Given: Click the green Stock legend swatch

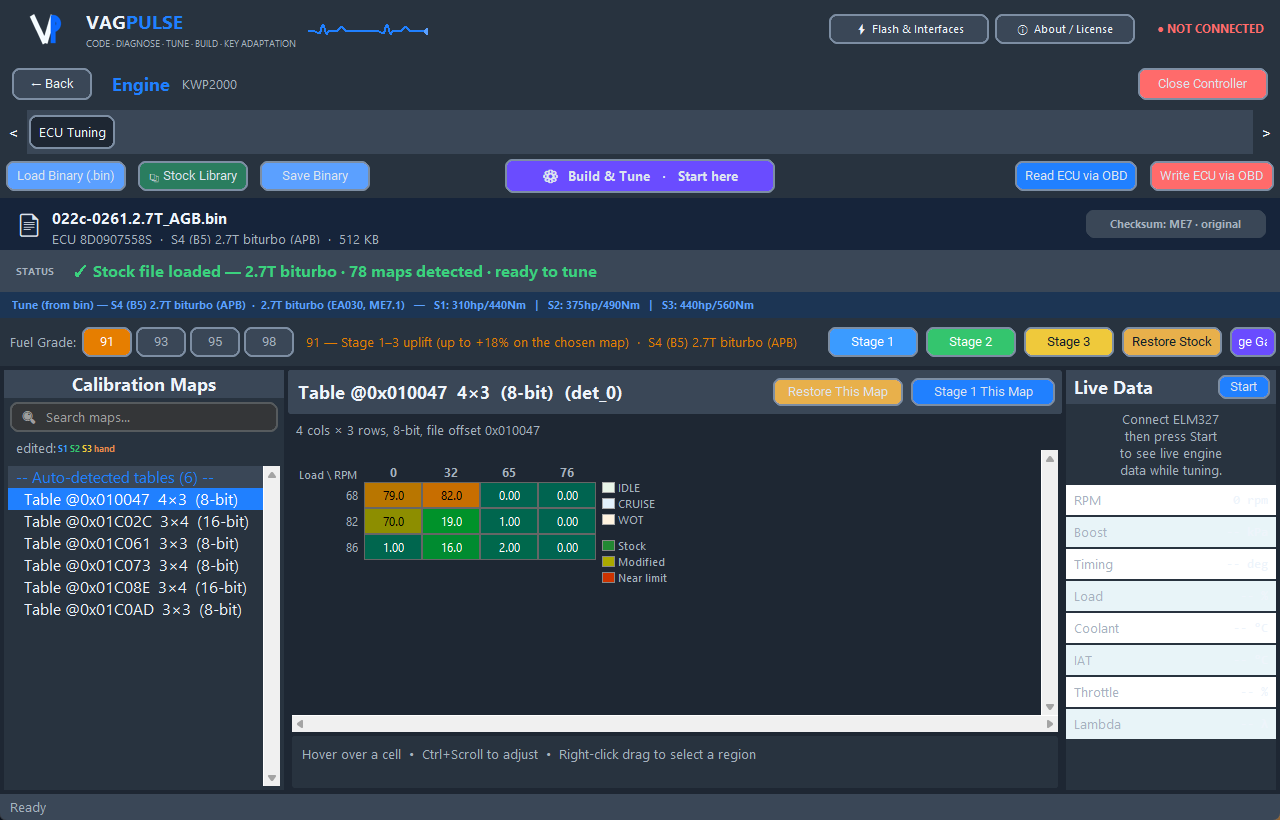Looking at the screenshot, I should (608, 546).
